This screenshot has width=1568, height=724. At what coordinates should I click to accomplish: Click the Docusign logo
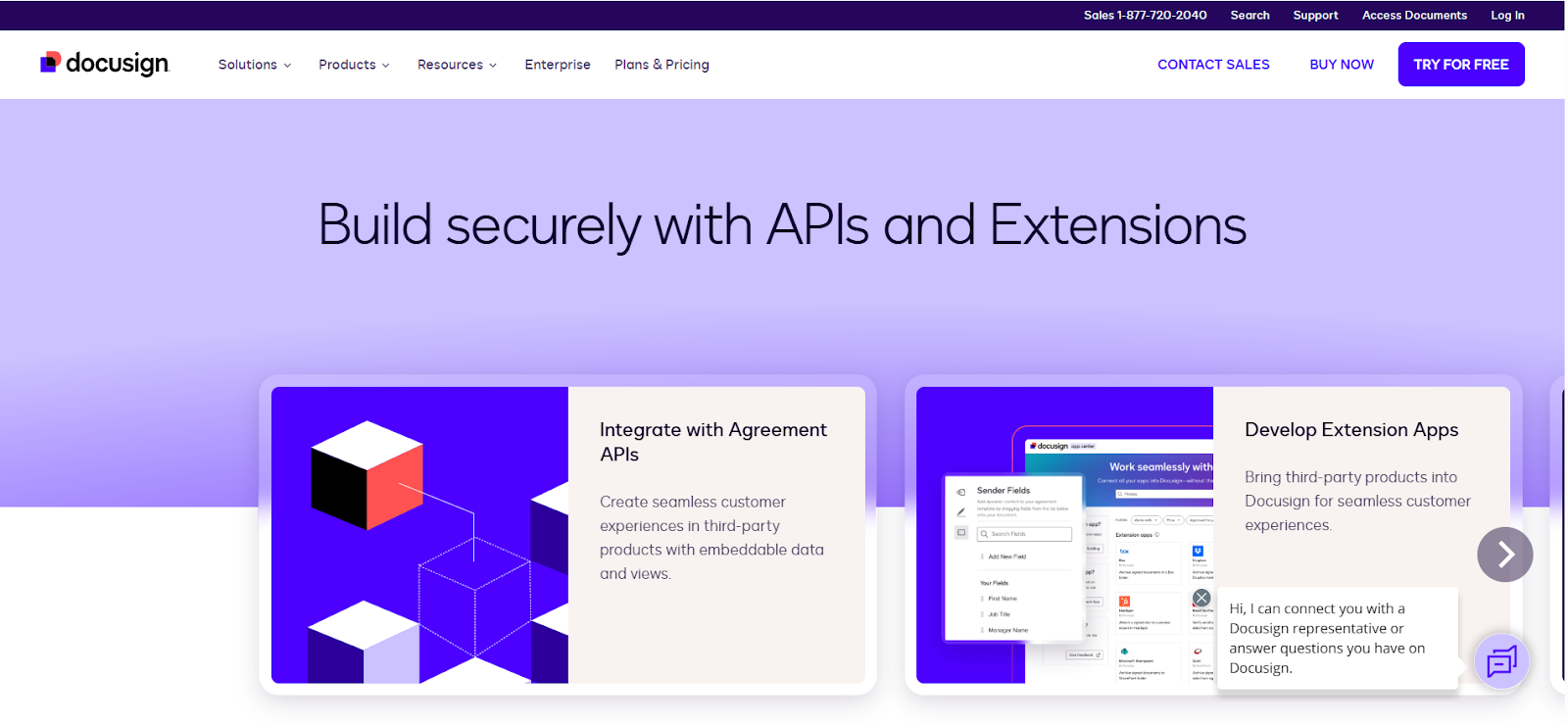tap(105, 64)
